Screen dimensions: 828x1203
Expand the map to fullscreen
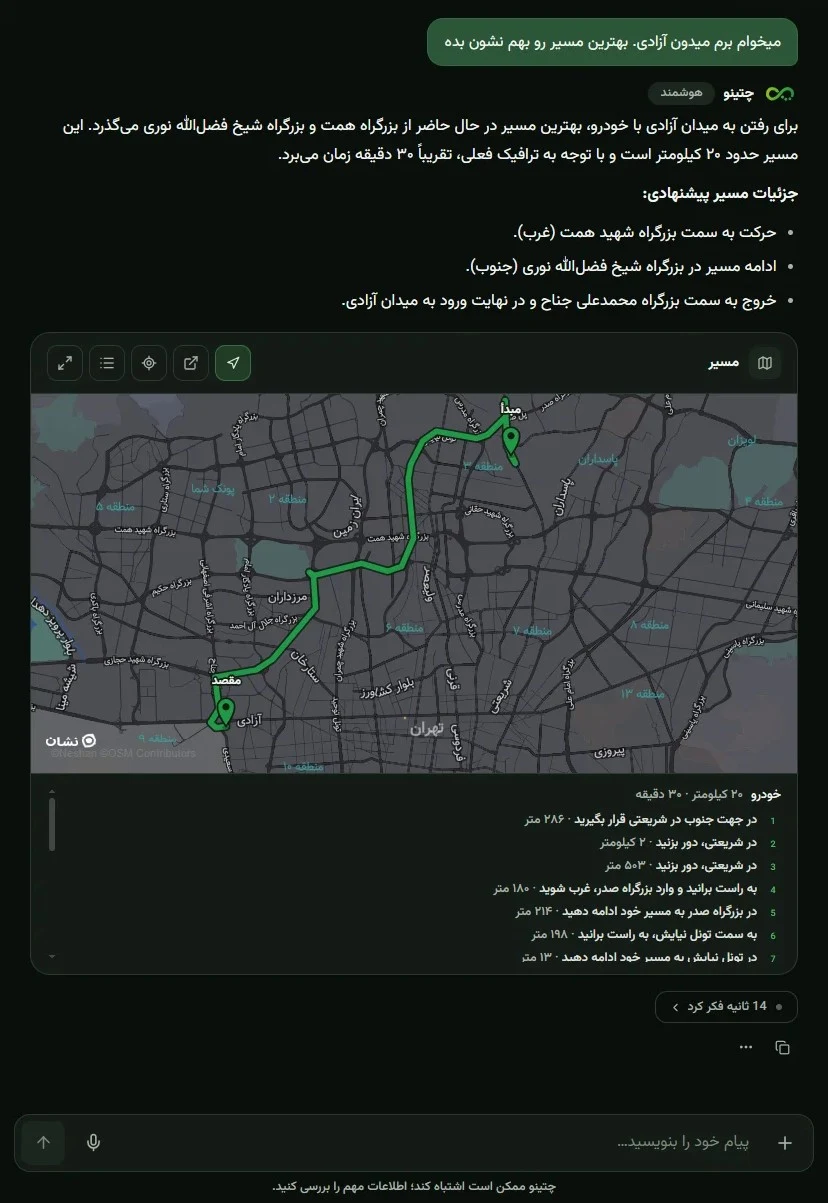point(65,363)
